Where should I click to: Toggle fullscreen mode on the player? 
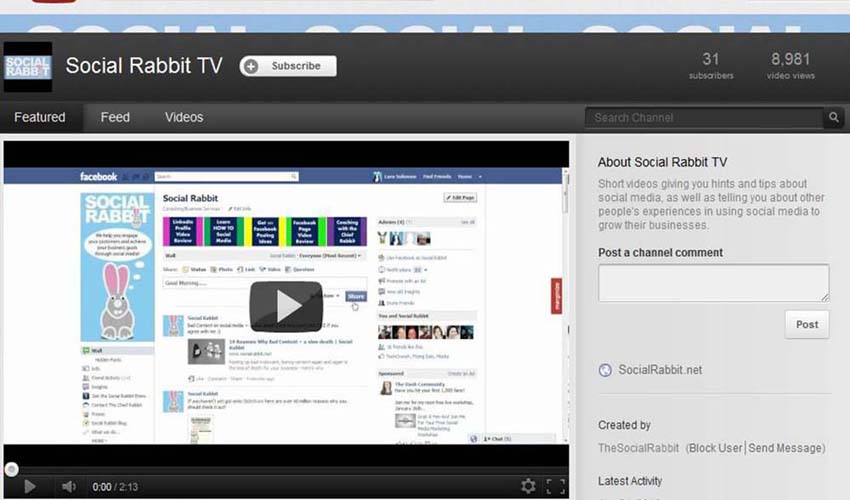coord(556,486)
